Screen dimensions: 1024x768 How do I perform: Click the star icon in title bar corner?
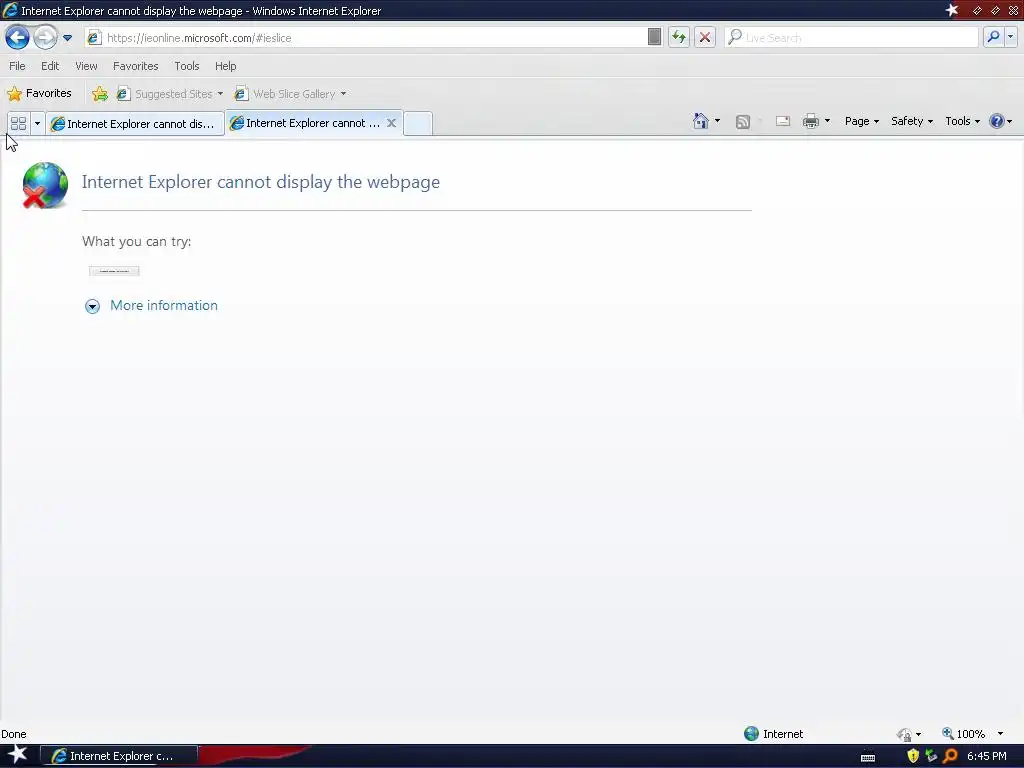tap(952, 10)
